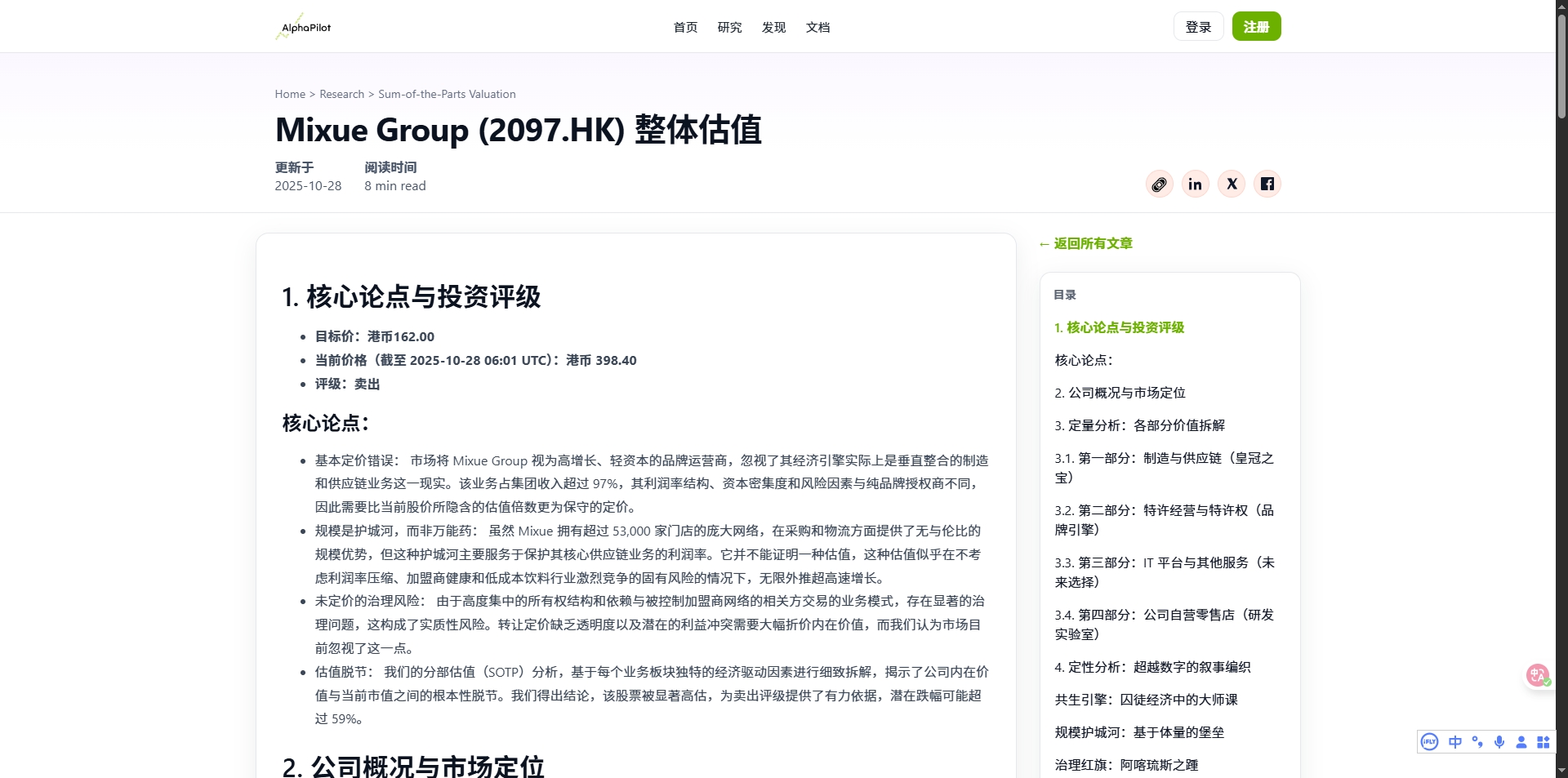Jump to 3.3. 第三部分：IT 平台与其他服务 in contents
Viewport: 1568px width, 778px height.
1164,572
